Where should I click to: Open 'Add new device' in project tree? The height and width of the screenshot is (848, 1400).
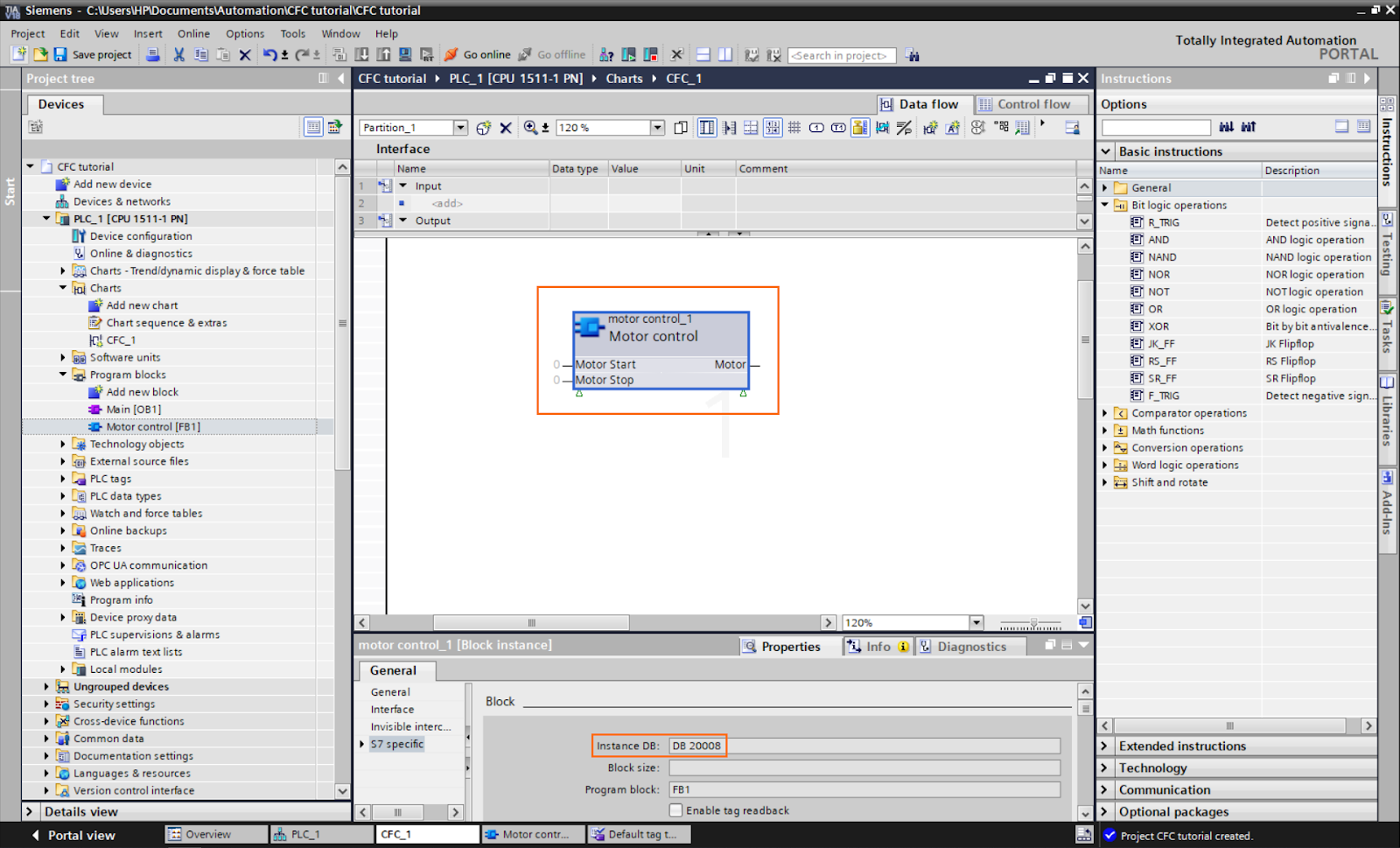coord(114,184)
